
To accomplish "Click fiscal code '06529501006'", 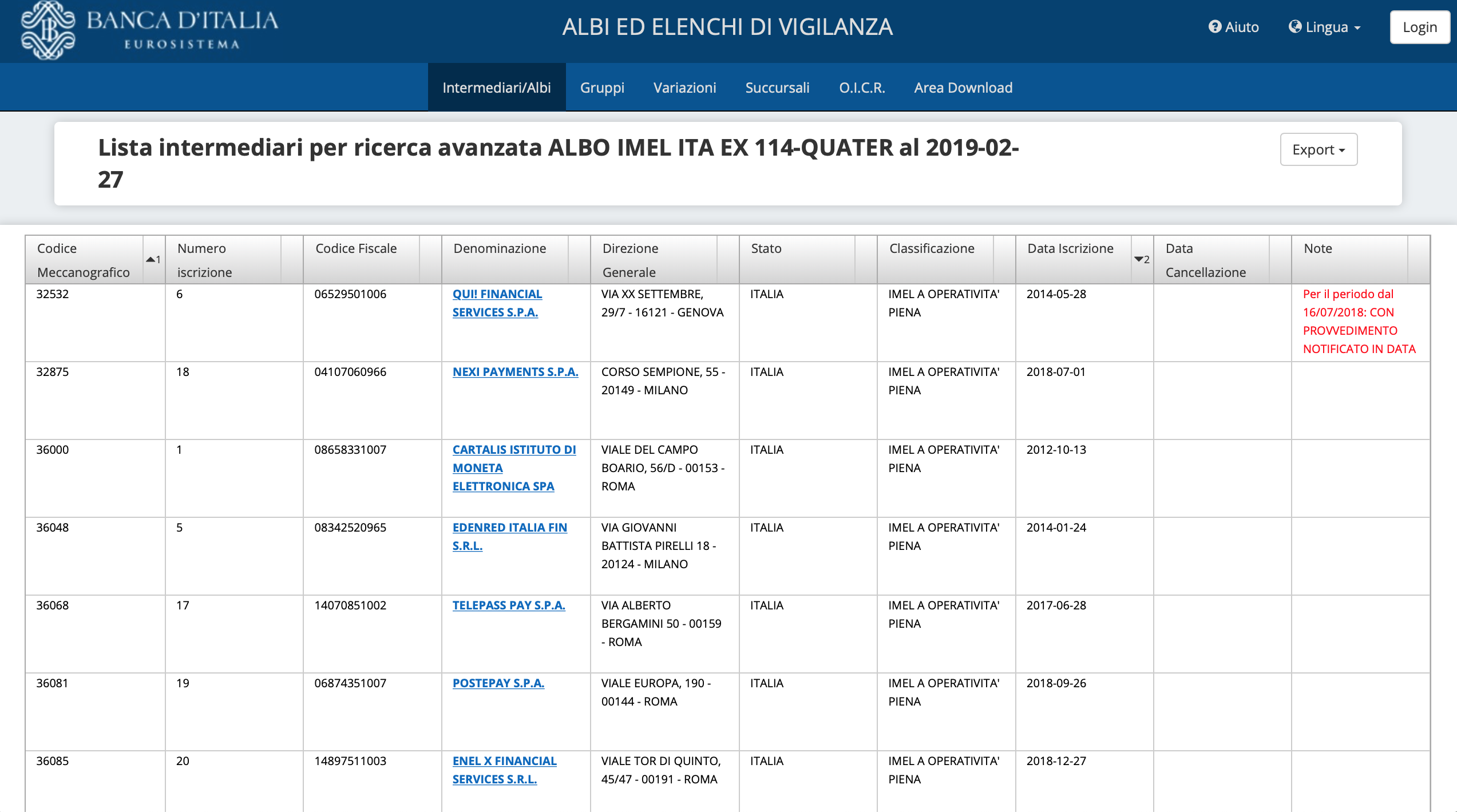I will [x=350, y=294].
